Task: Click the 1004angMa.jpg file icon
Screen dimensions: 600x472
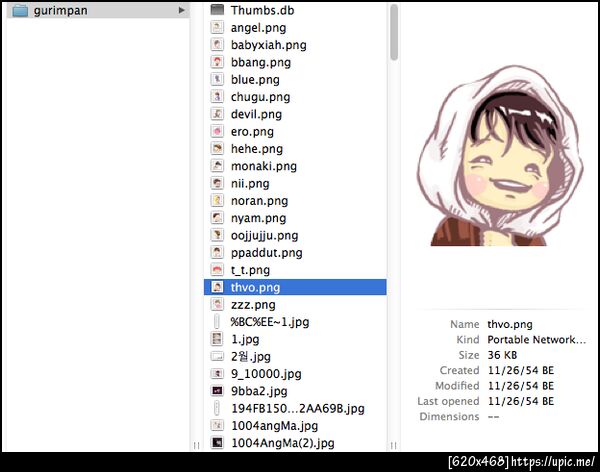Action: (217, 426)
